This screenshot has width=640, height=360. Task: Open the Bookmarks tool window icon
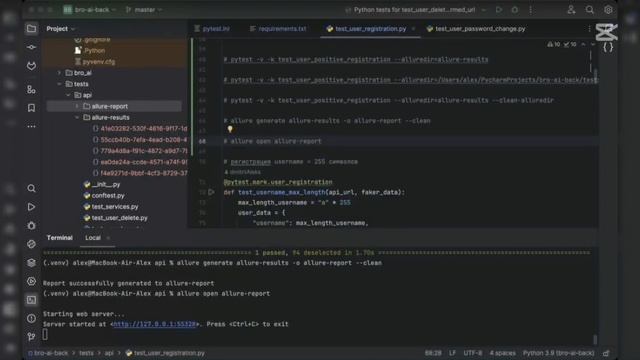(31, 108)
